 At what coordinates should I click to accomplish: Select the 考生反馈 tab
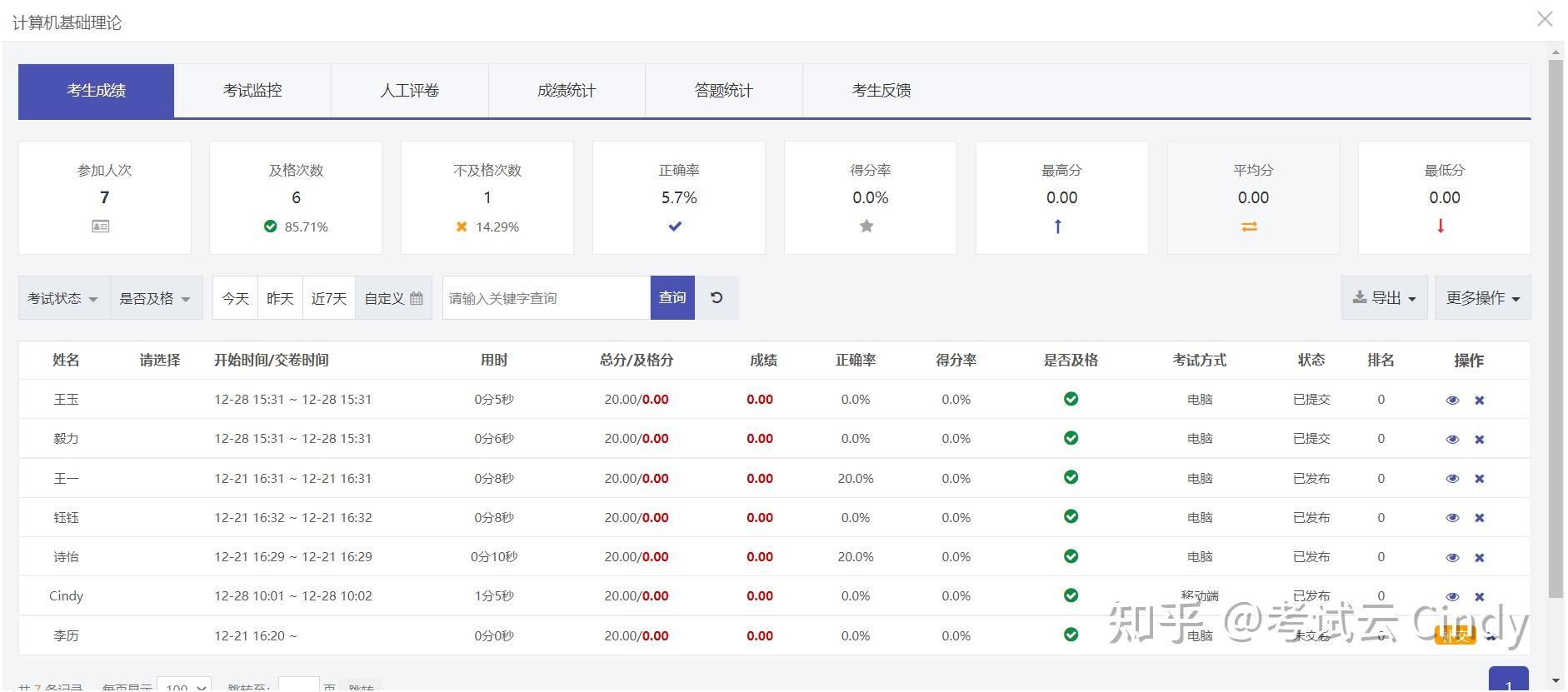click(x=881, y=91)
